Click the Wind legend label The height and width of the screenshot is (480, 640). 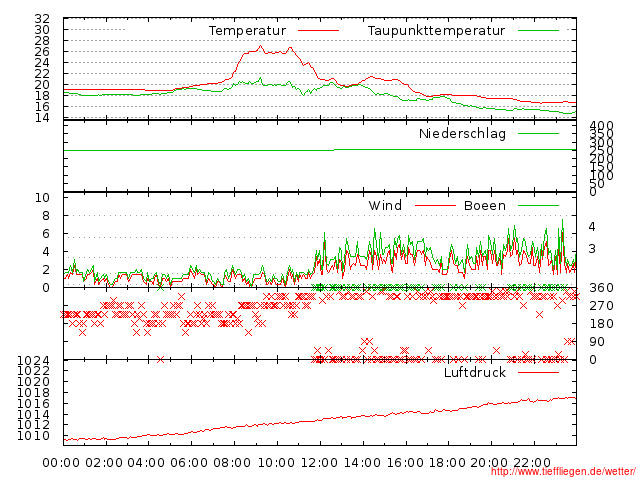tap(385, 205)
